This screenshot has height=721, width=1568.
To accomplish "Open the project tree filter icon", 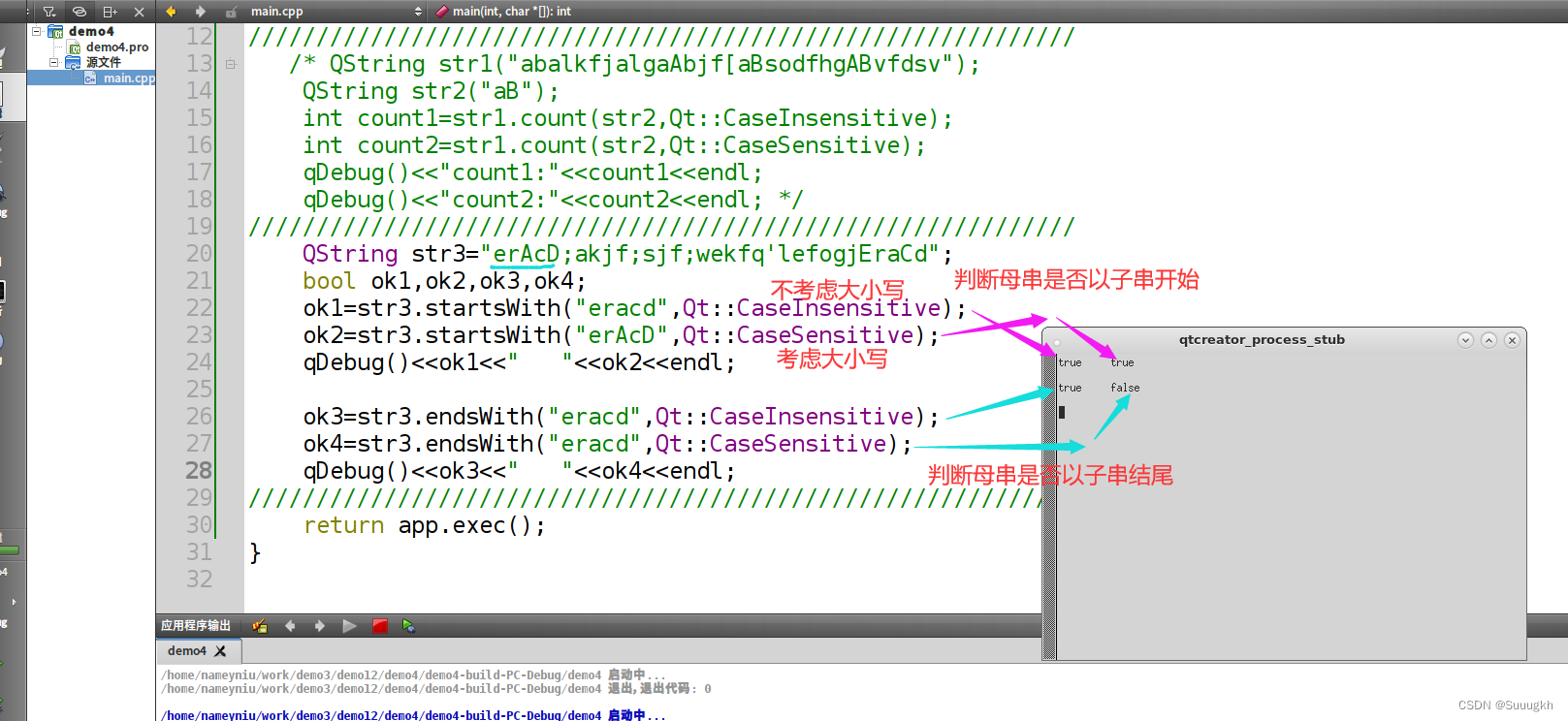I will [x=49, y=12].
